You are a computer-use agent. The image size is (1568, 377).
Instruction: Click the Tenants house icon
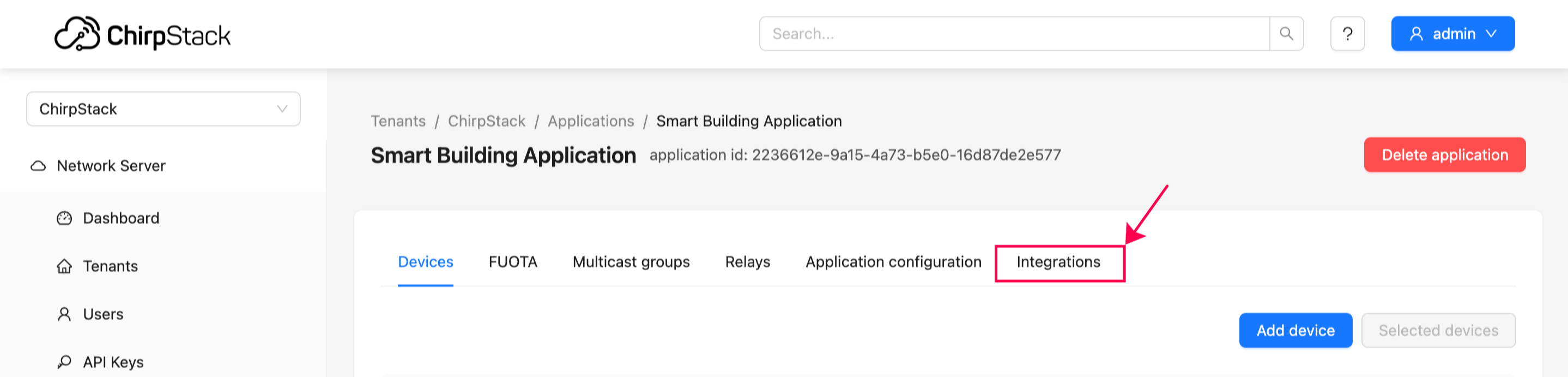pyautogui.click(x=64, y=266)
